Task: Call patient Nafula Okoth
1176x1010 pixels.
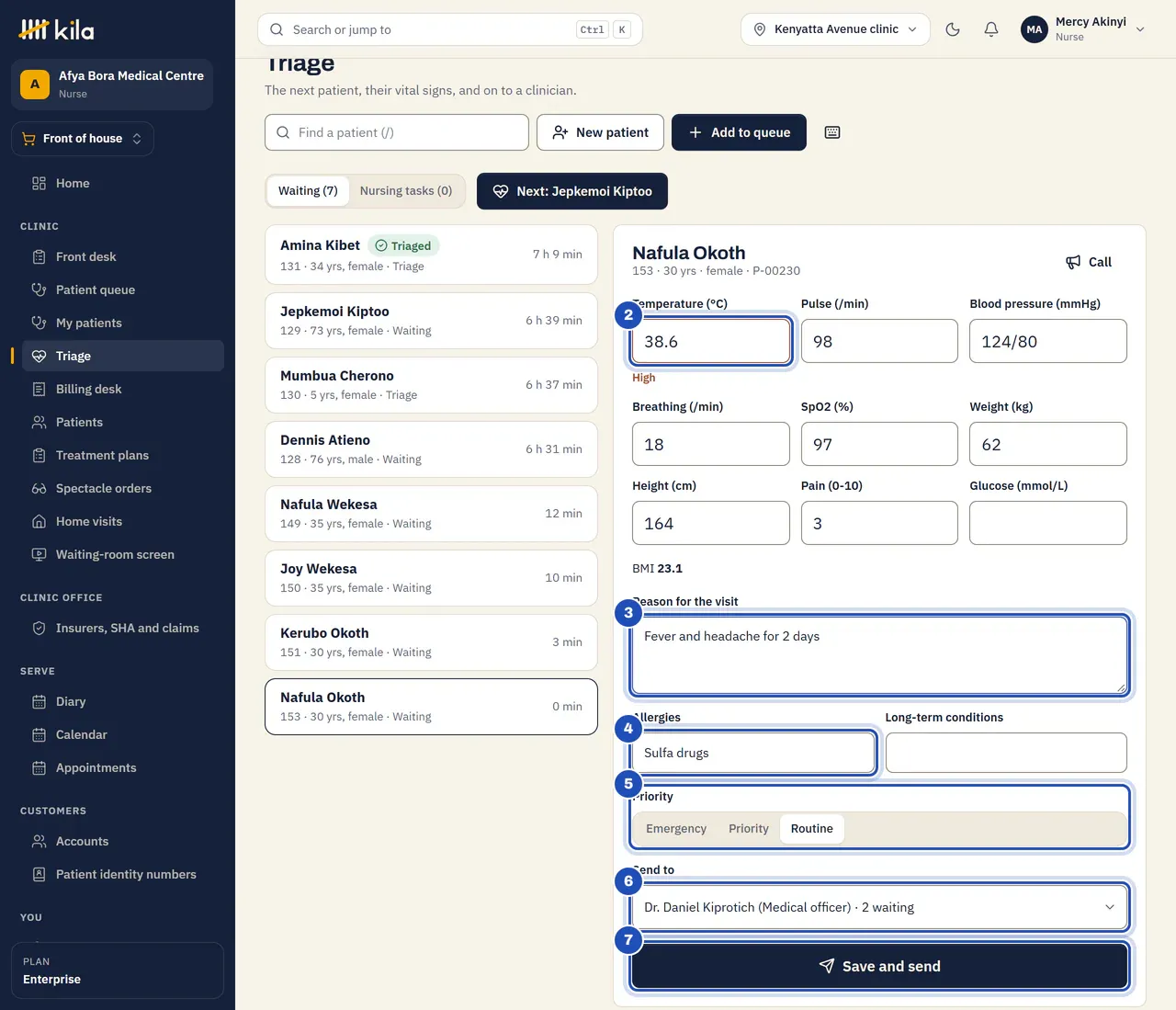Action: [x=1089, y=262]
